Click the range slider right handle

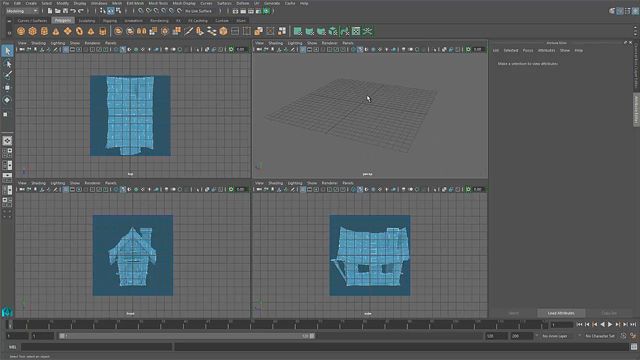(312, 336)
